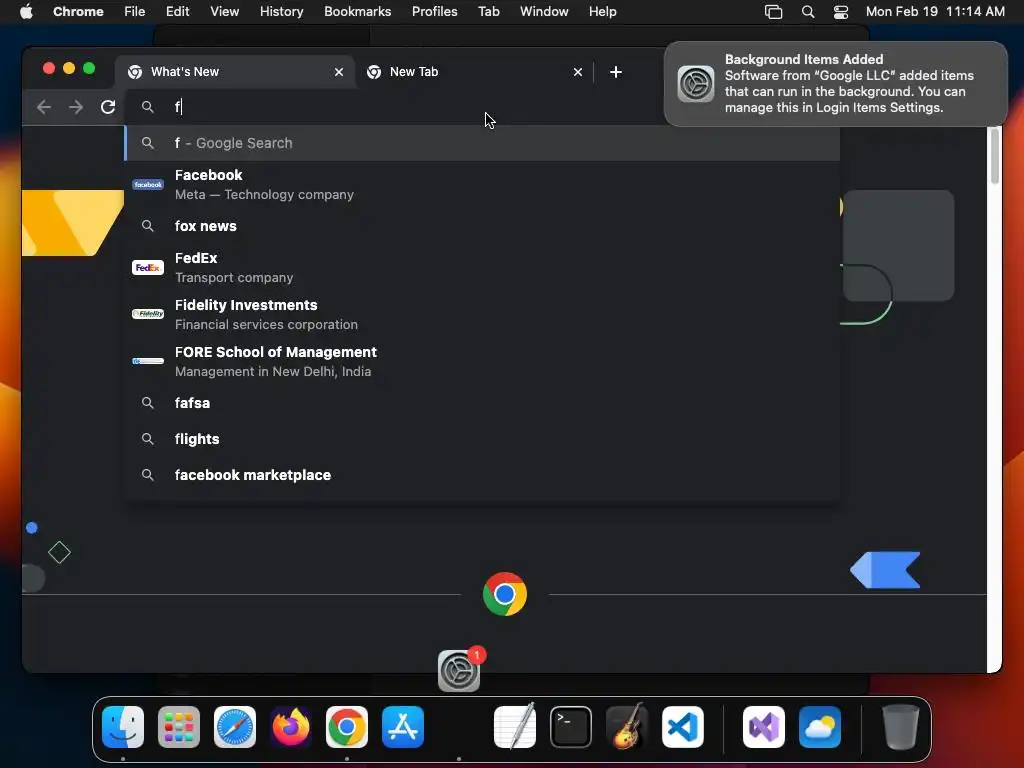Viewport: 1024px width, 768px height.
Task: Click the Chrome forward arrow
Action: click(76, 107)
